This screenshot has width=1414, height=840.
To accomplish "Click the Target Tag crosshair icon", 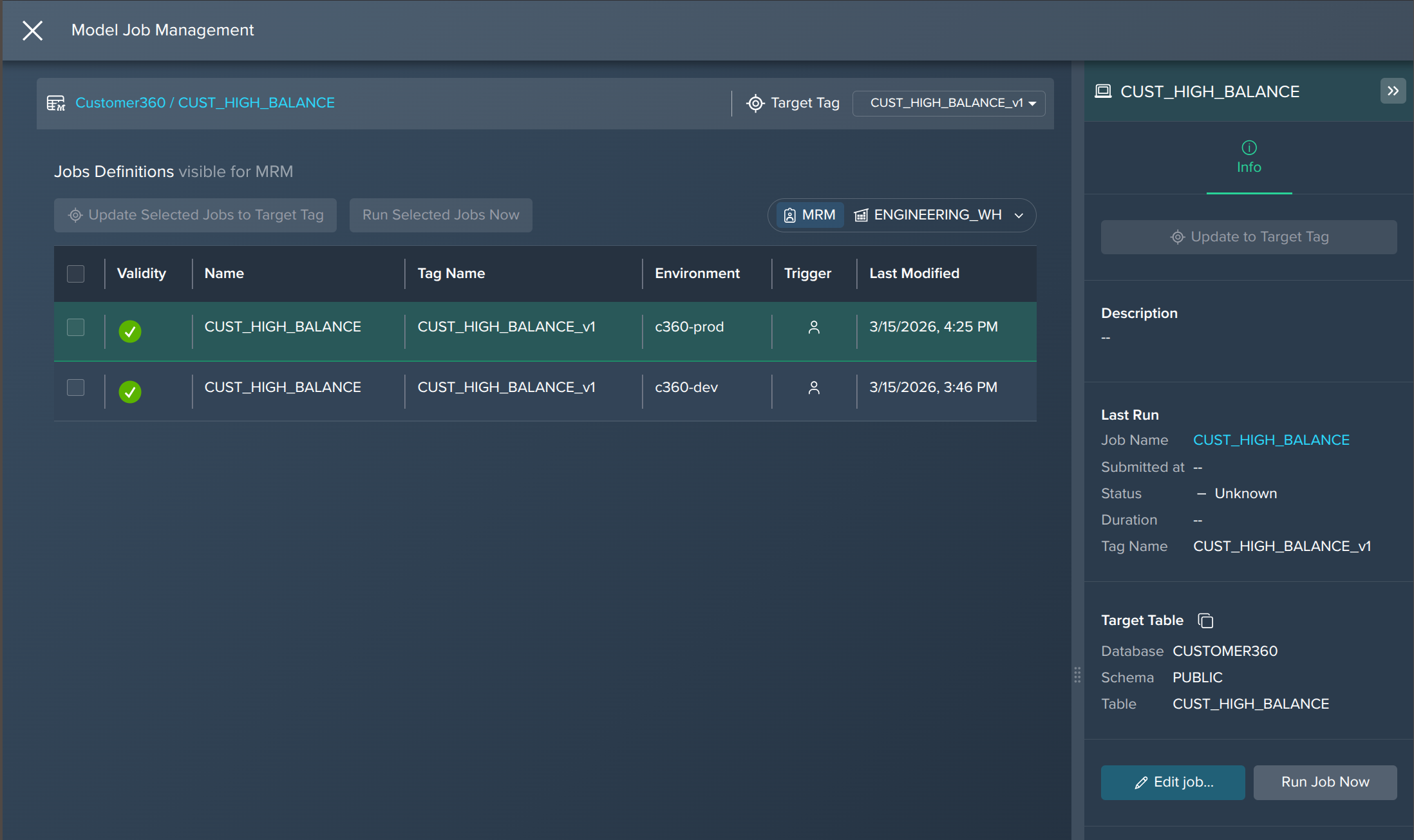I will (755, 103).
